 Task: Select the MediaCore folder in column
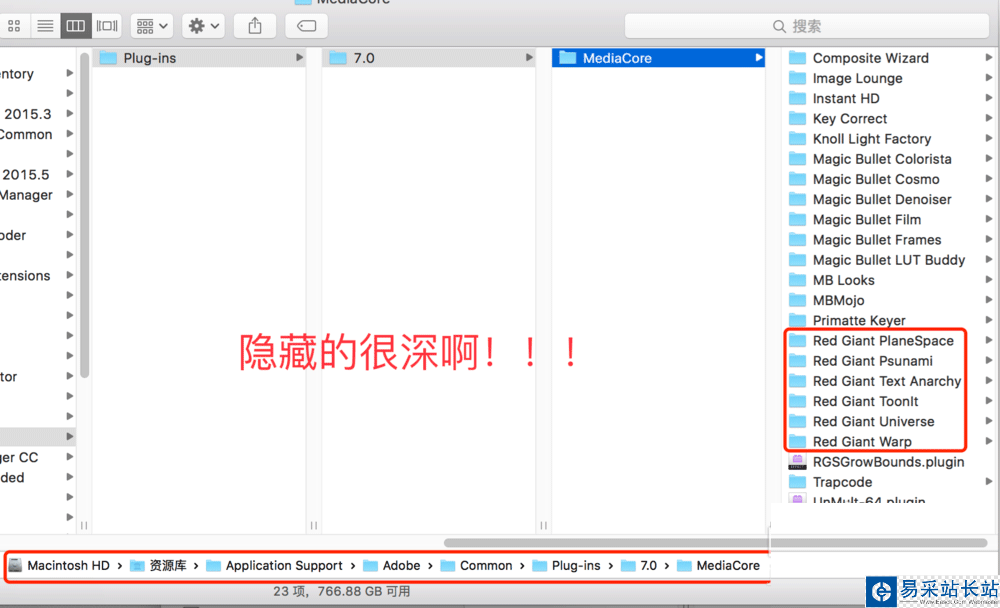point(658,58)
